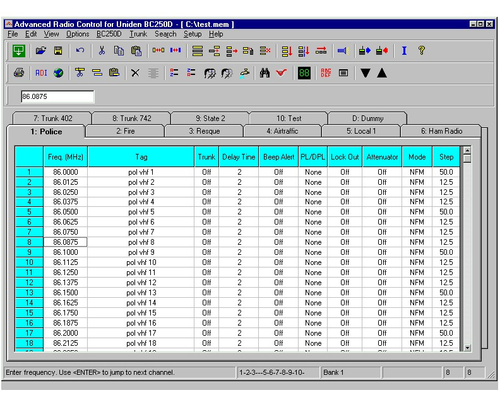Click the table scrollbar down arrow
The width and height of the screenshot is (500, 398).
point(467,348)
